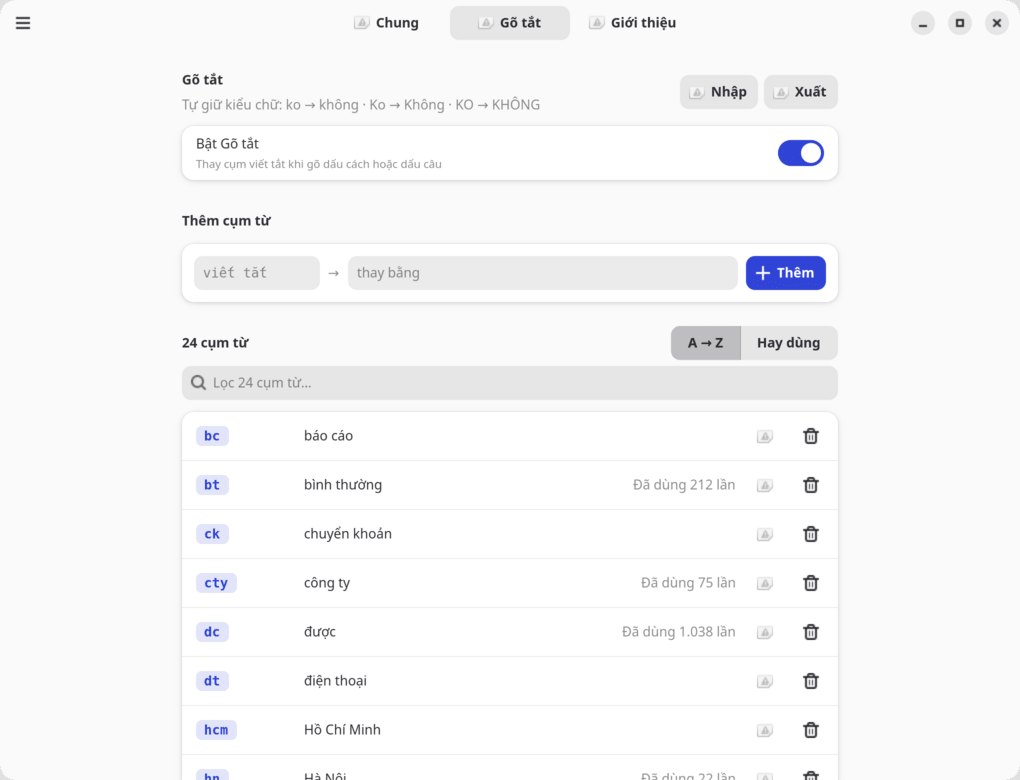This screenshot has height=780, width=1020.
Task: Open the Giới thiệu tab
Action: tap(633, 23)
